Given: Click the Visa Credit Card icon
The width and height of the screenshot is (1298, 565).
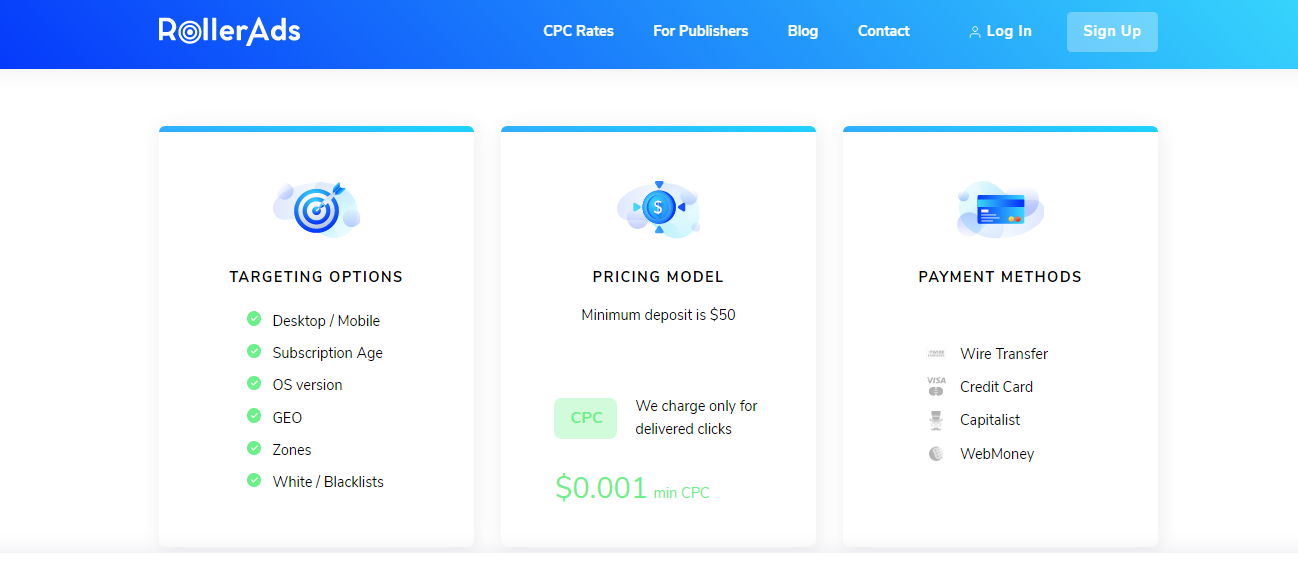Looking at the screenshot, I should coord(936,386).
